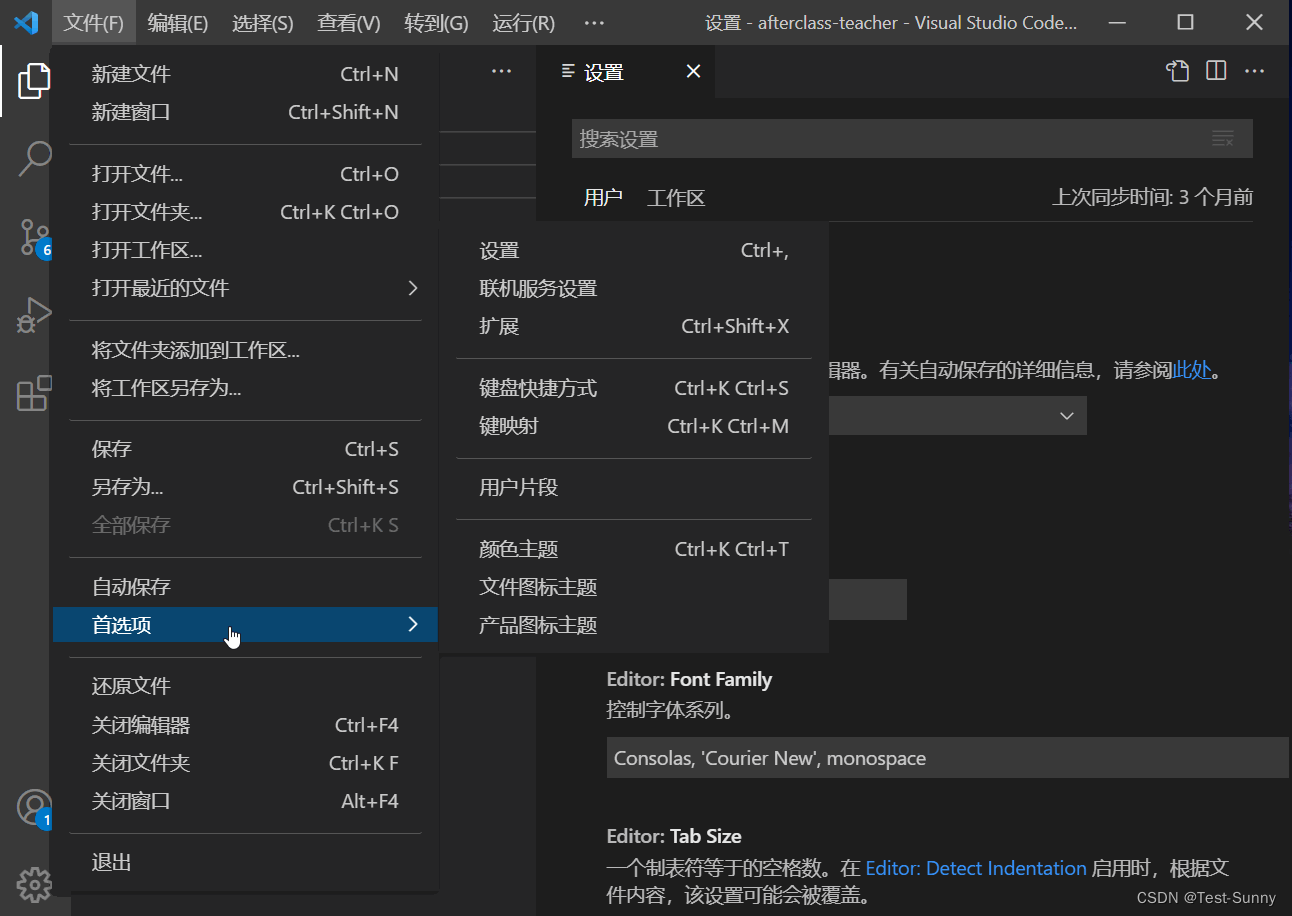Open 设置 from the preferences submenu
This screenshot has width=1292, height=916.
pyautogui.click(x=634, y=251)
